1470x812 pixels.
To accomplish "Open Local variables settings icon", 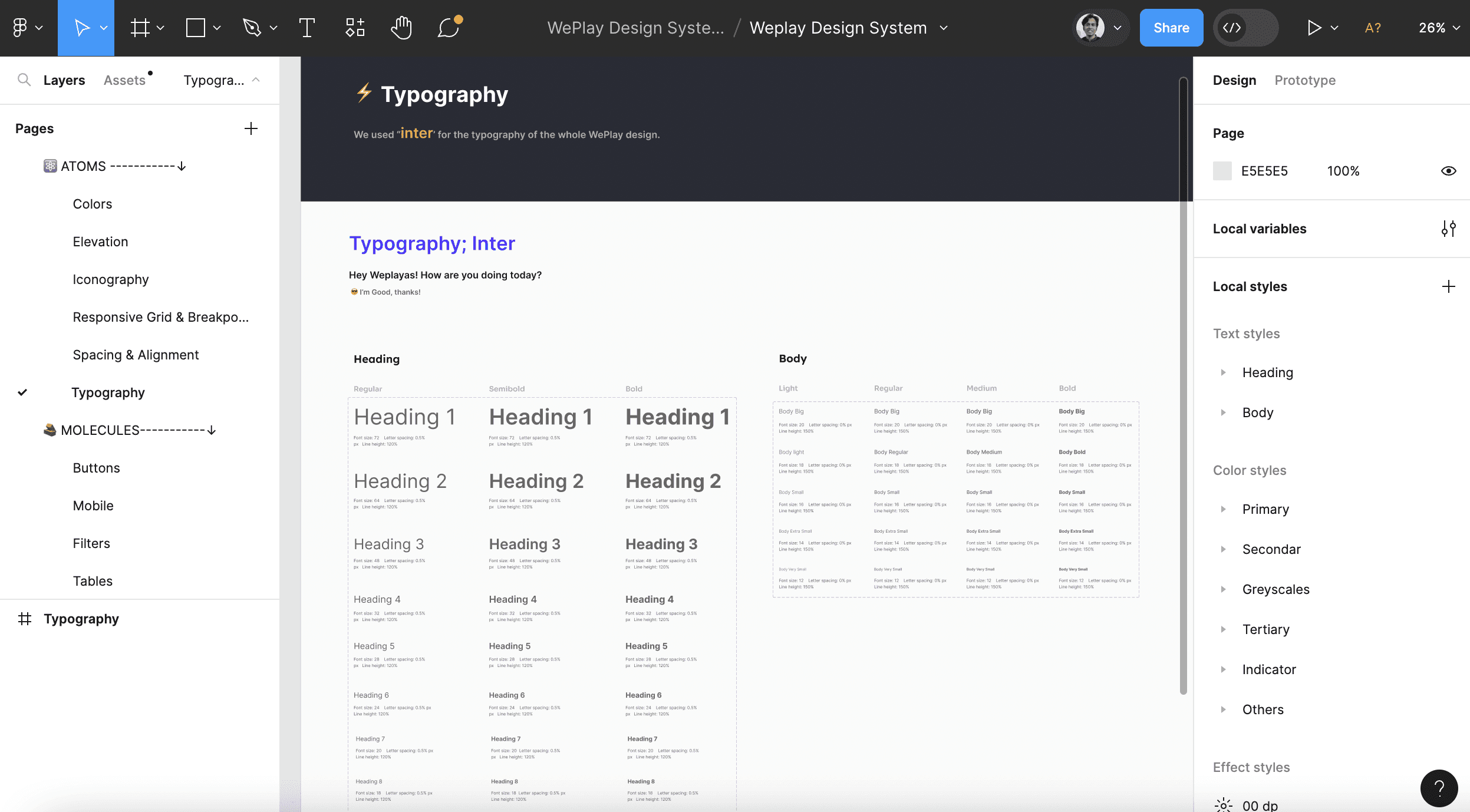I will tap(1448, 229).
